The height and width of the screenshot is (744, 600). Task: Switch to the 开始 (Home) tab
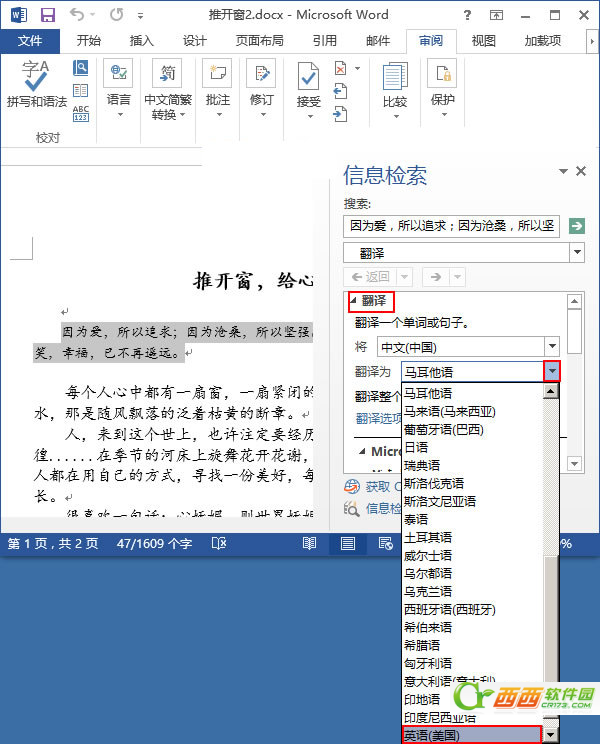(x=89, y=41)
